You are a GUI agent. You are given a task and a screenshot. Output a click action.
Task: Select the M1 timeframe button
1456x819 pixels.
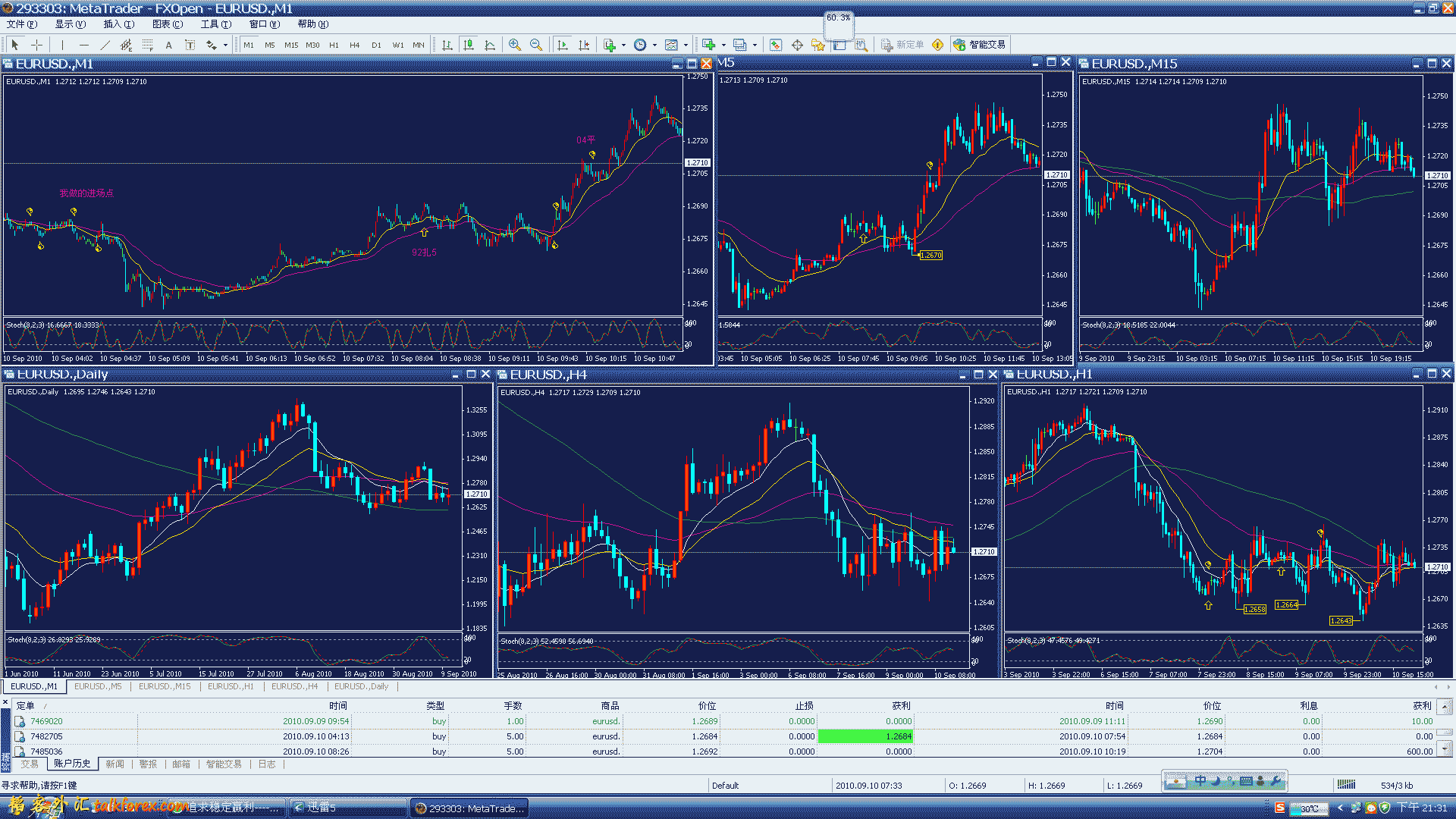pos(249,45)
